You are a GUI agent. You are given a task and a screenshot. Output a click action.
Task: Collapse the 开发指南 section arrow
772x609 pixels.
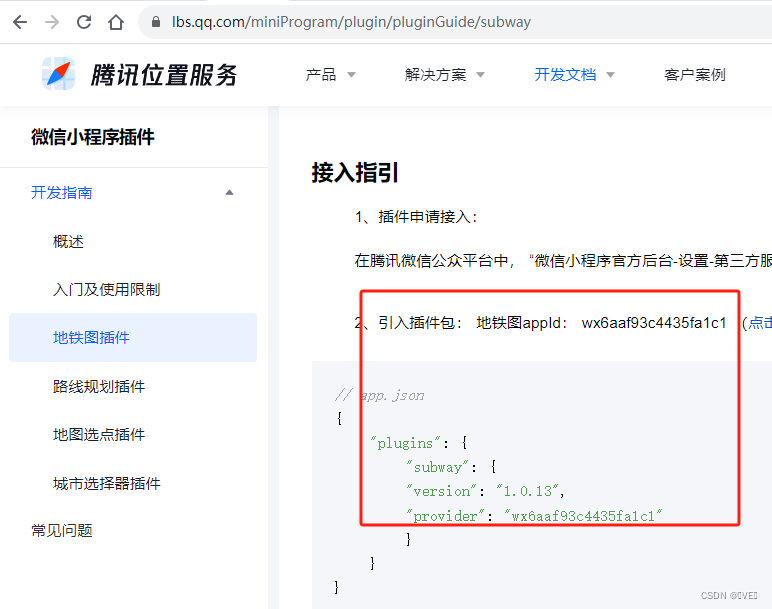(229, 192)
